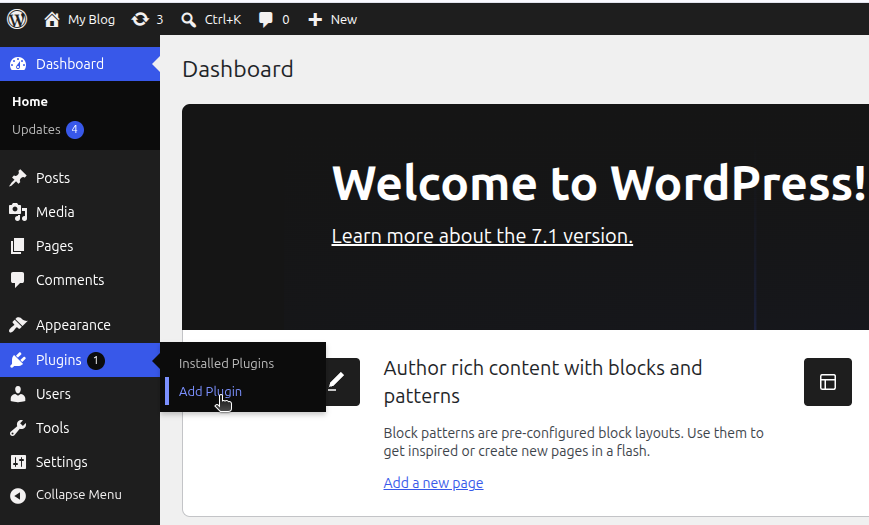Click the Media library icon
The height and width of the screenshot is (525, 869).
pyautogui.click(x=18, y=212)
